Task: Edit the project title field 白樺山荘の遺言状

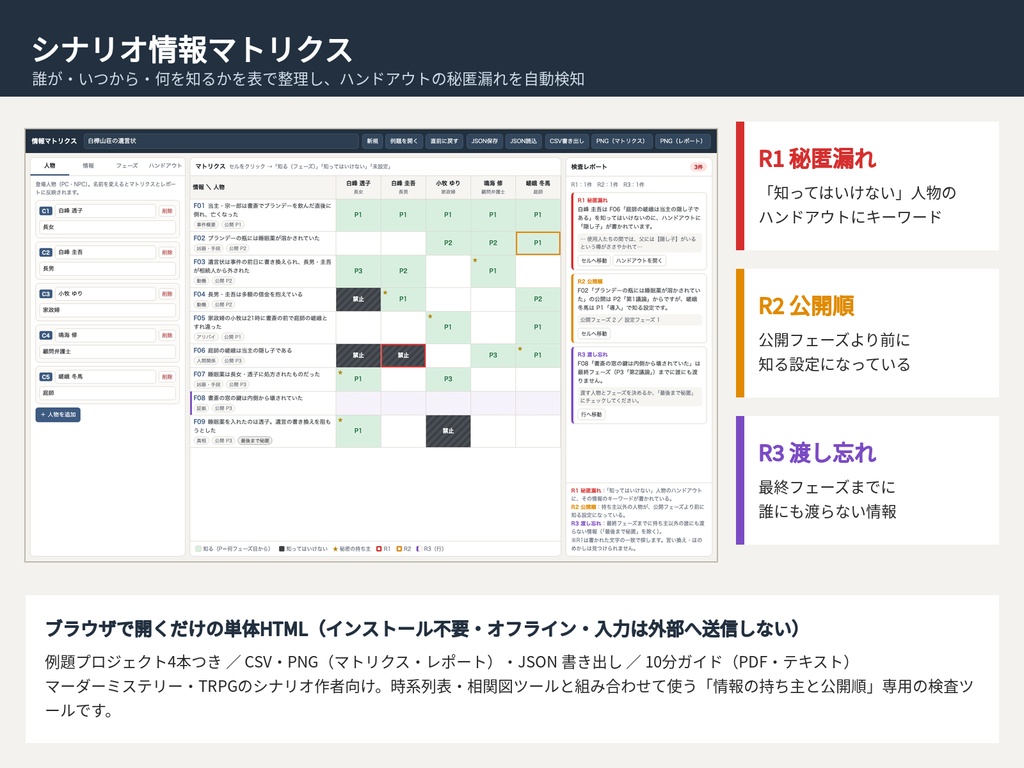Action: coord(221,141)
